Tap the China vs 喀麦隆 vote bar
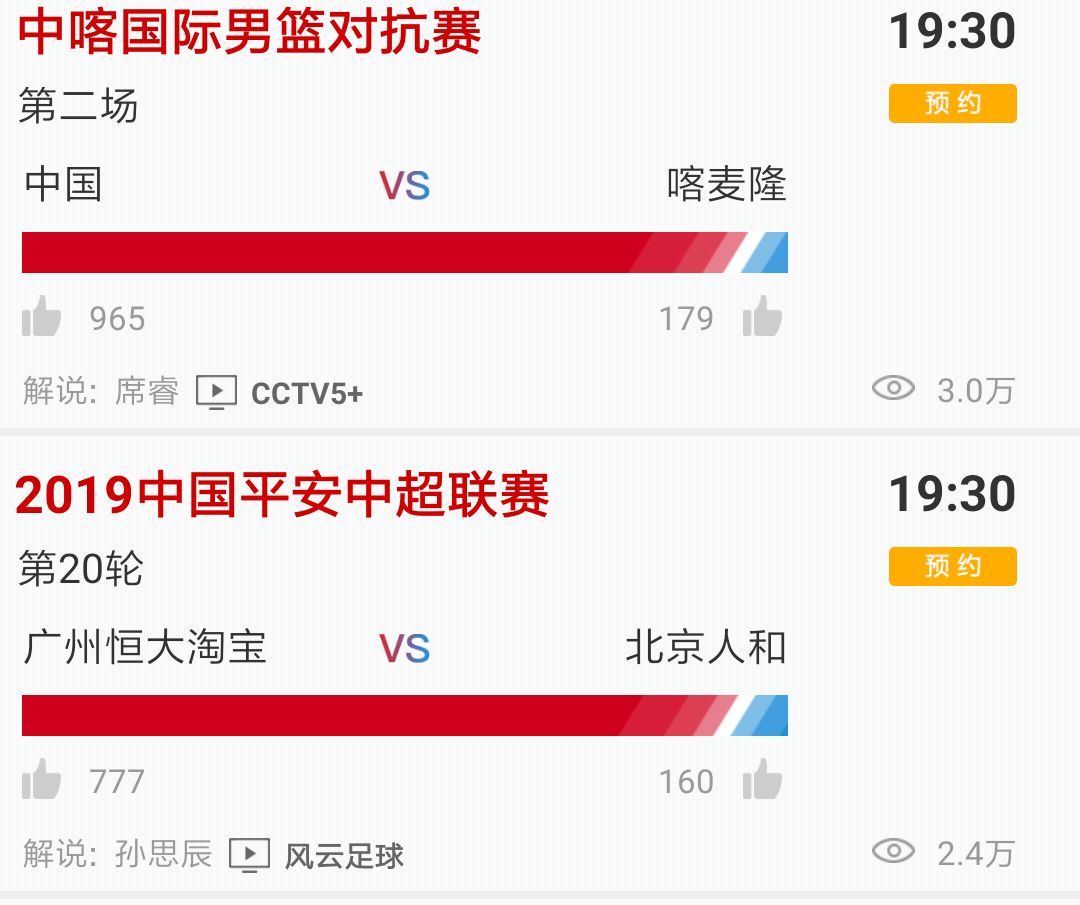This screenshot has width=1080, height=905. point(404,252)
